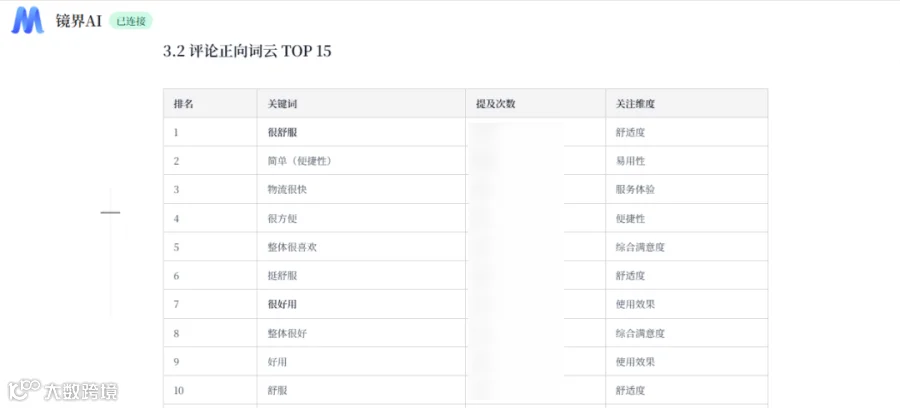This screenshot has height=408, width=900.
Task: Select the 很舒服 keyword cell
Action: 361,132
